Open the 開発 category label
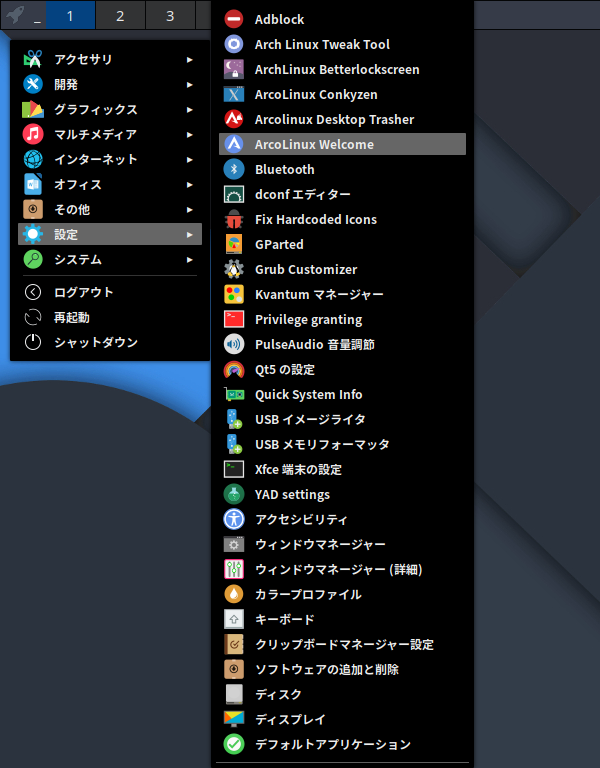 tap(66, 84)
